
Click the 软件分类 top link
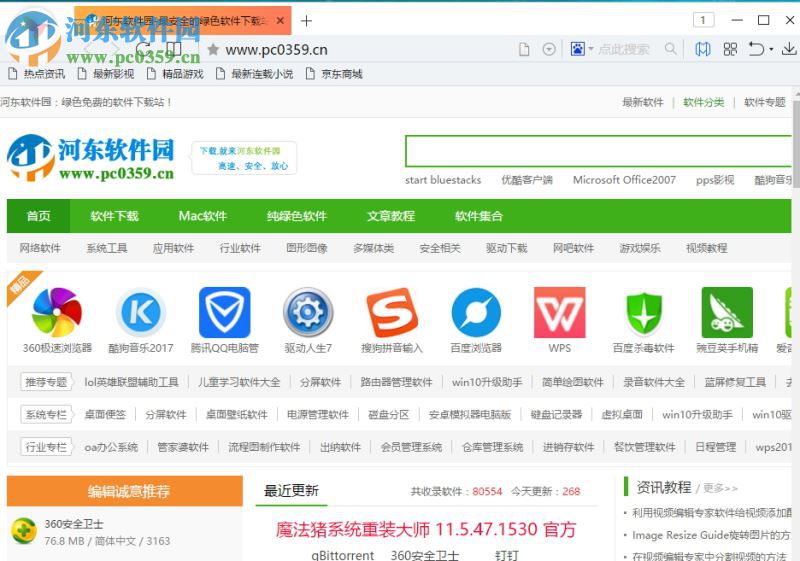click(704, 102)
